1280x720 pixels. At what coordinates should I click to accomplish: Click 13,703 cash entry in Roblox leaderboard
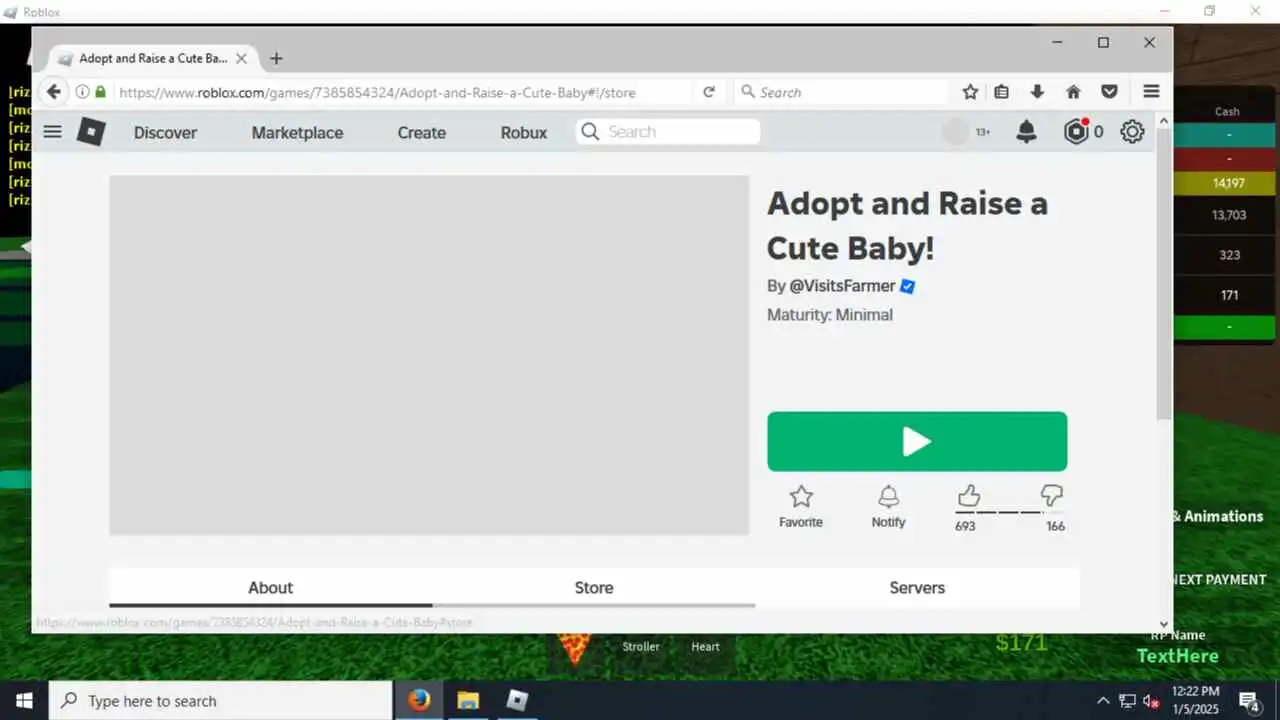click(1228, 215)
